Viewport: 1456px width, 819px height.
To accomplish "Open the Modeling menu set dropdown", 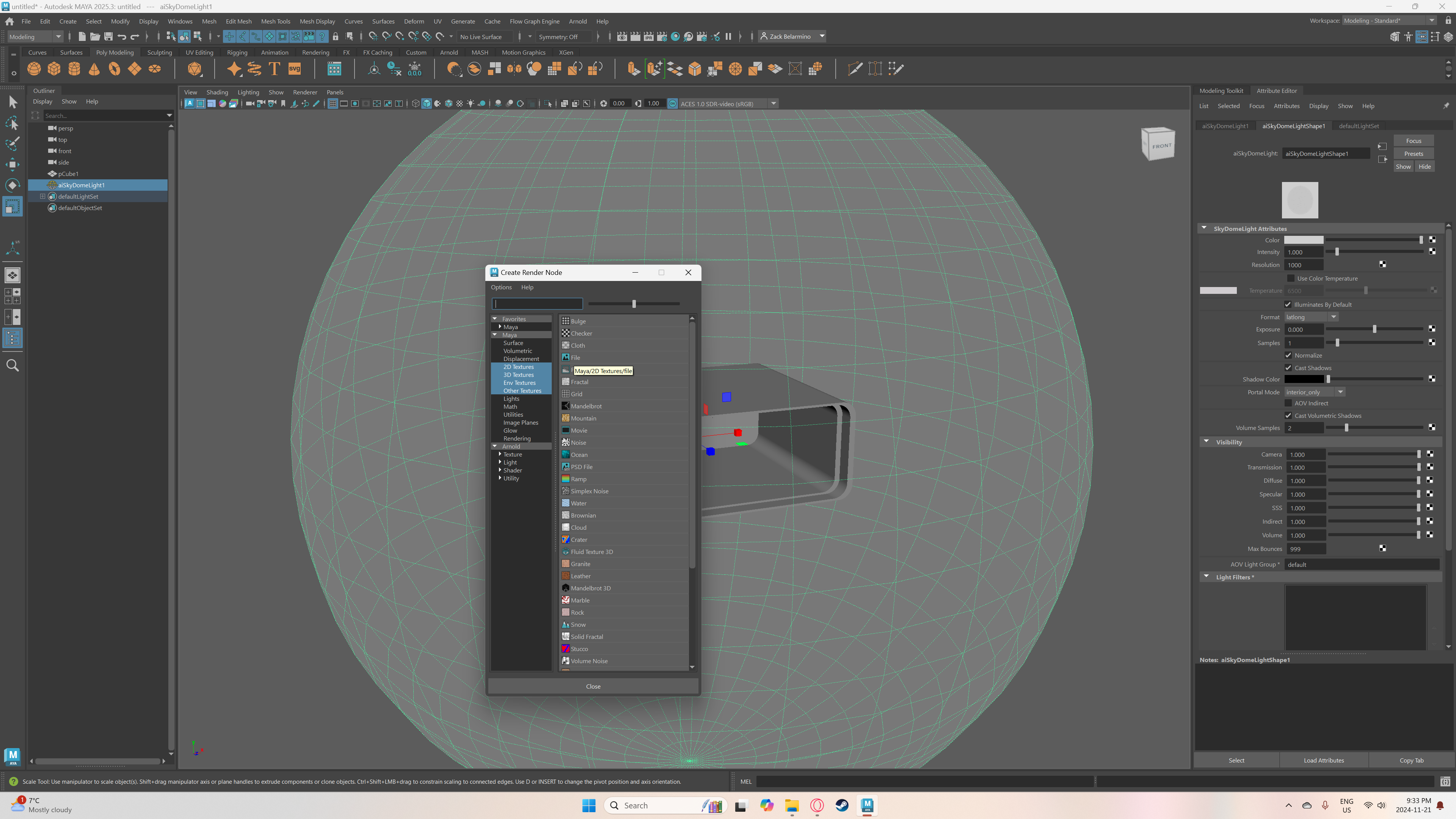I will coord(35,37).
